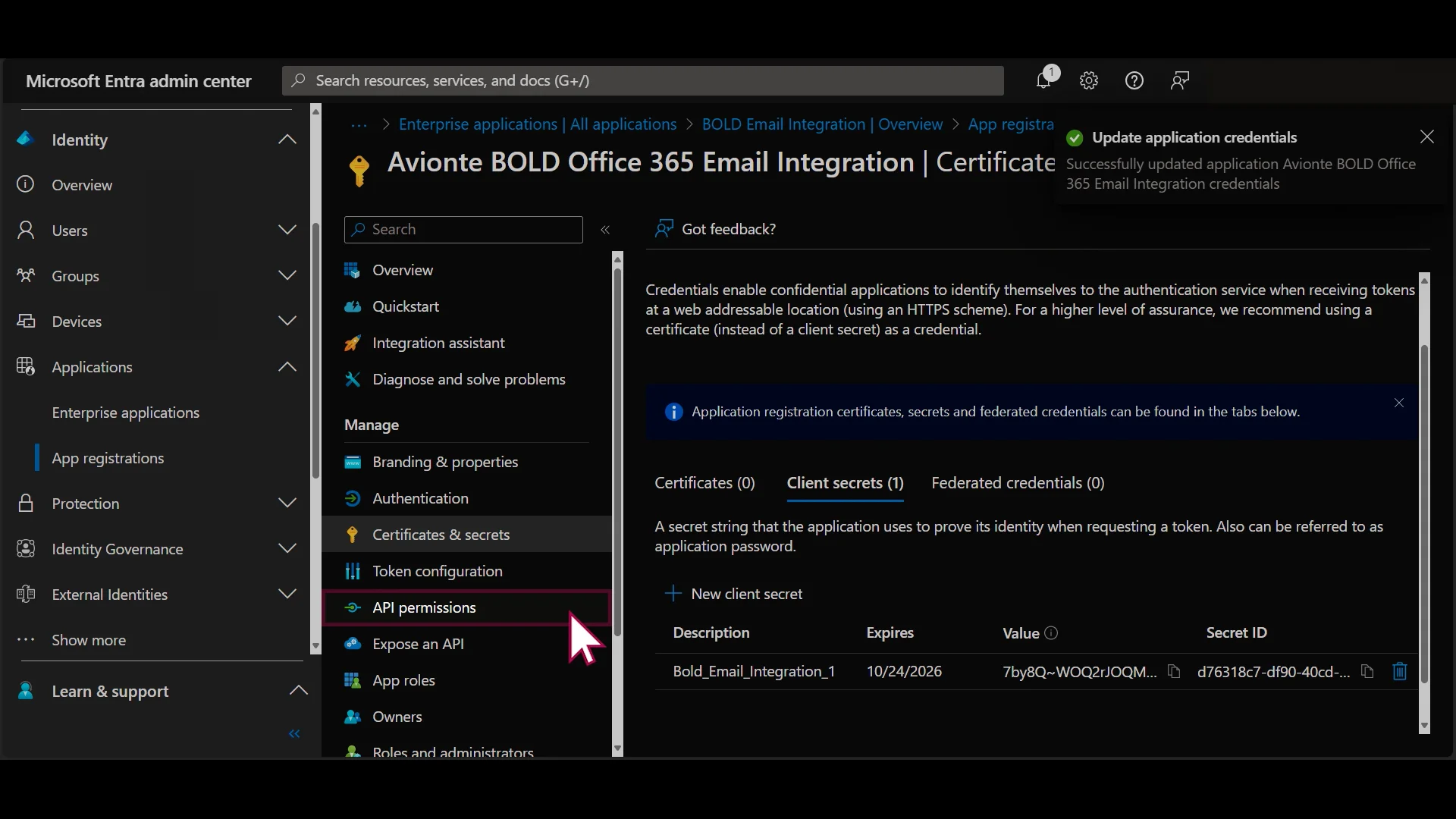Open the feedback icon in top bar

click(x=1180, y=80)
